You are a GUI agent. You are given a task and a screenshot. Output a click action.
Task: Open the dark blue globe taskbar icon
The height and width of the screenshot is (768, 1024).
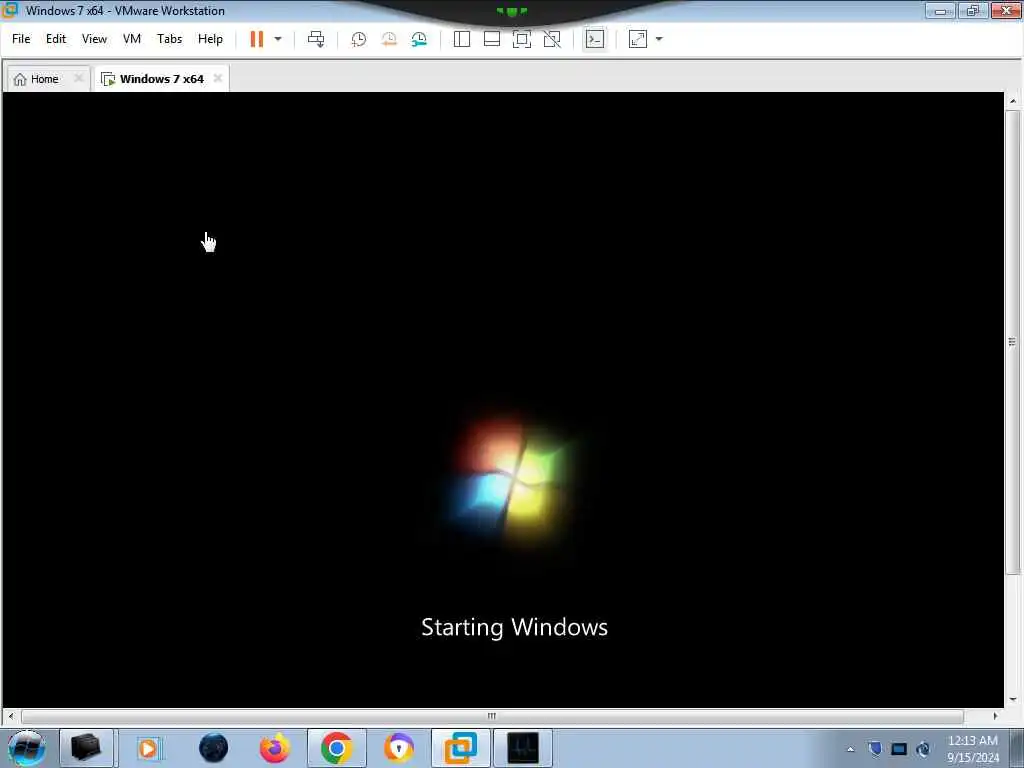click(x=213, y=748)
